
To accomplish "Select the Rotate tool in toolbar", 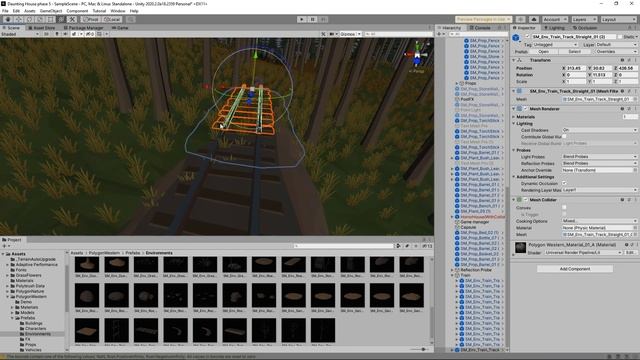I will (x=29, y=19).
